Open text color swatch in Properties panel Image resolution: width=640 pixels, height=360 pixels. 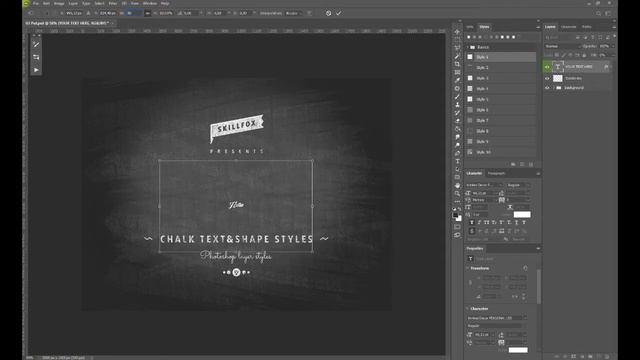point(518,350)
